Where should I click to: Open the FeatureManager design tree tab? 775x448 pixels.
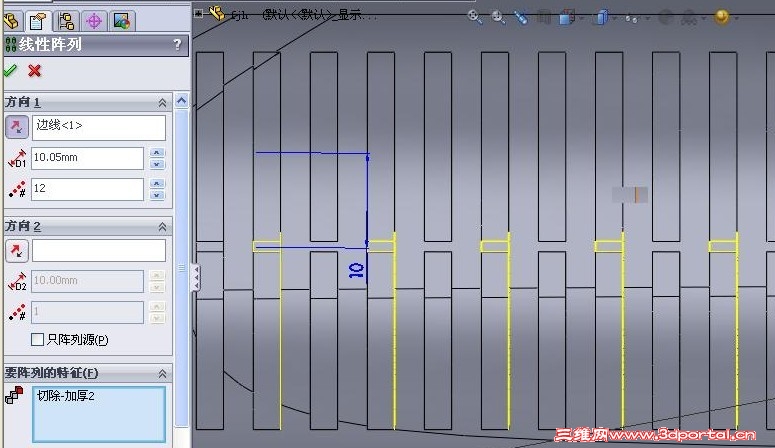click(12, 21)
